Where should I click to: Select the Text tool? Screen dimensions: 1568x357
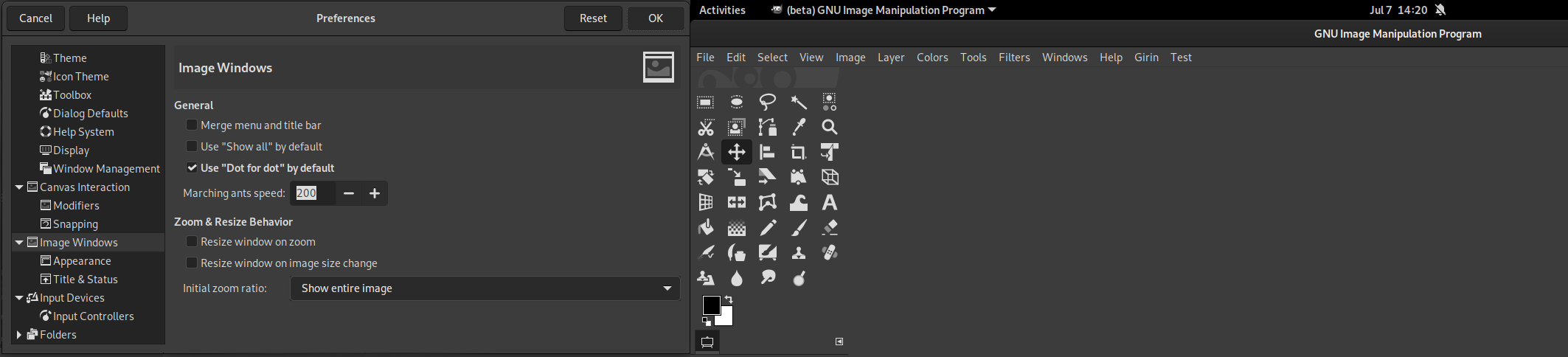(830, 202)
